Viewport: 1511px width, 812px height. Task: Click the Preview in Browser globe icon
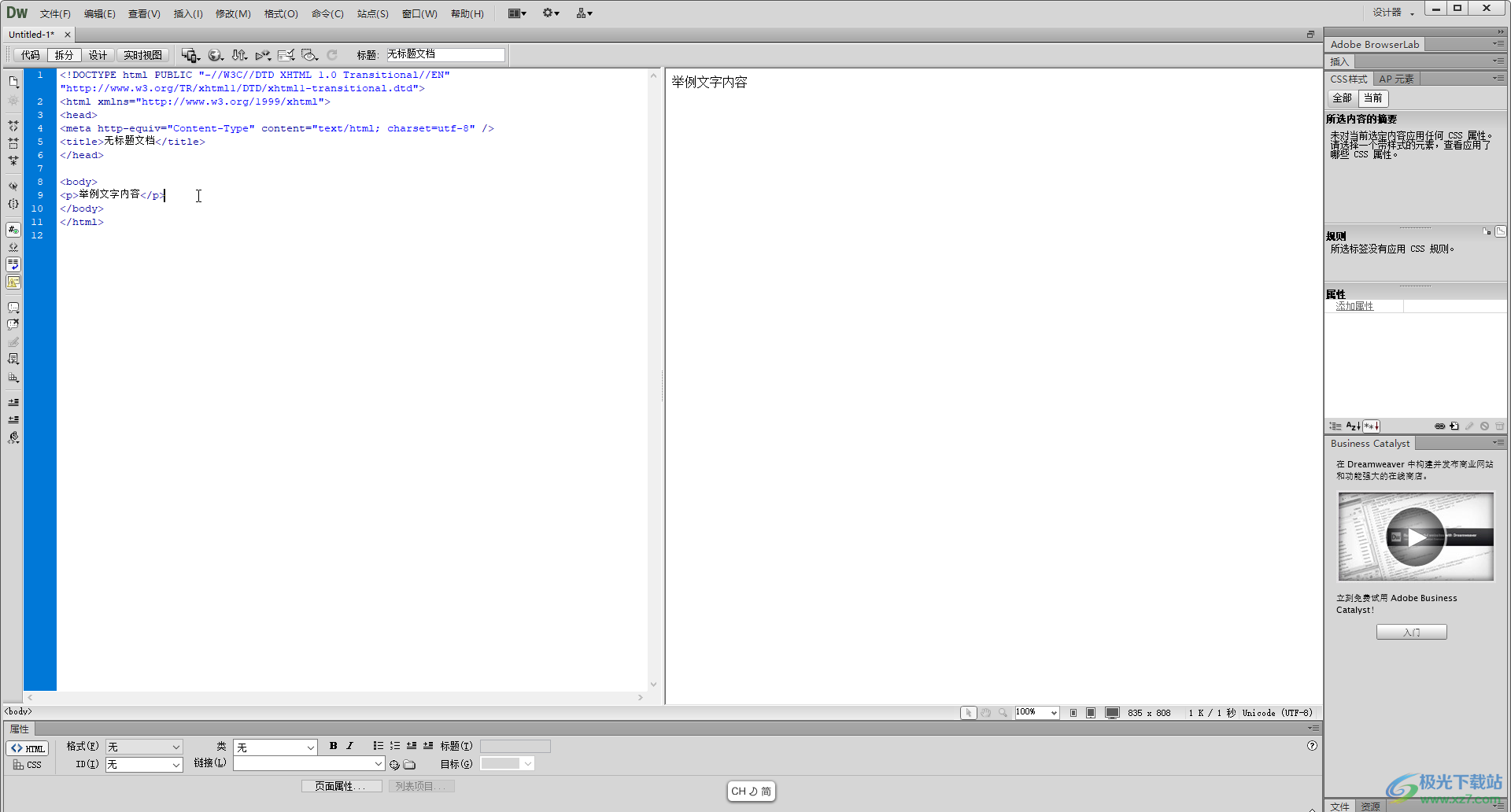(x=214, y=55)
